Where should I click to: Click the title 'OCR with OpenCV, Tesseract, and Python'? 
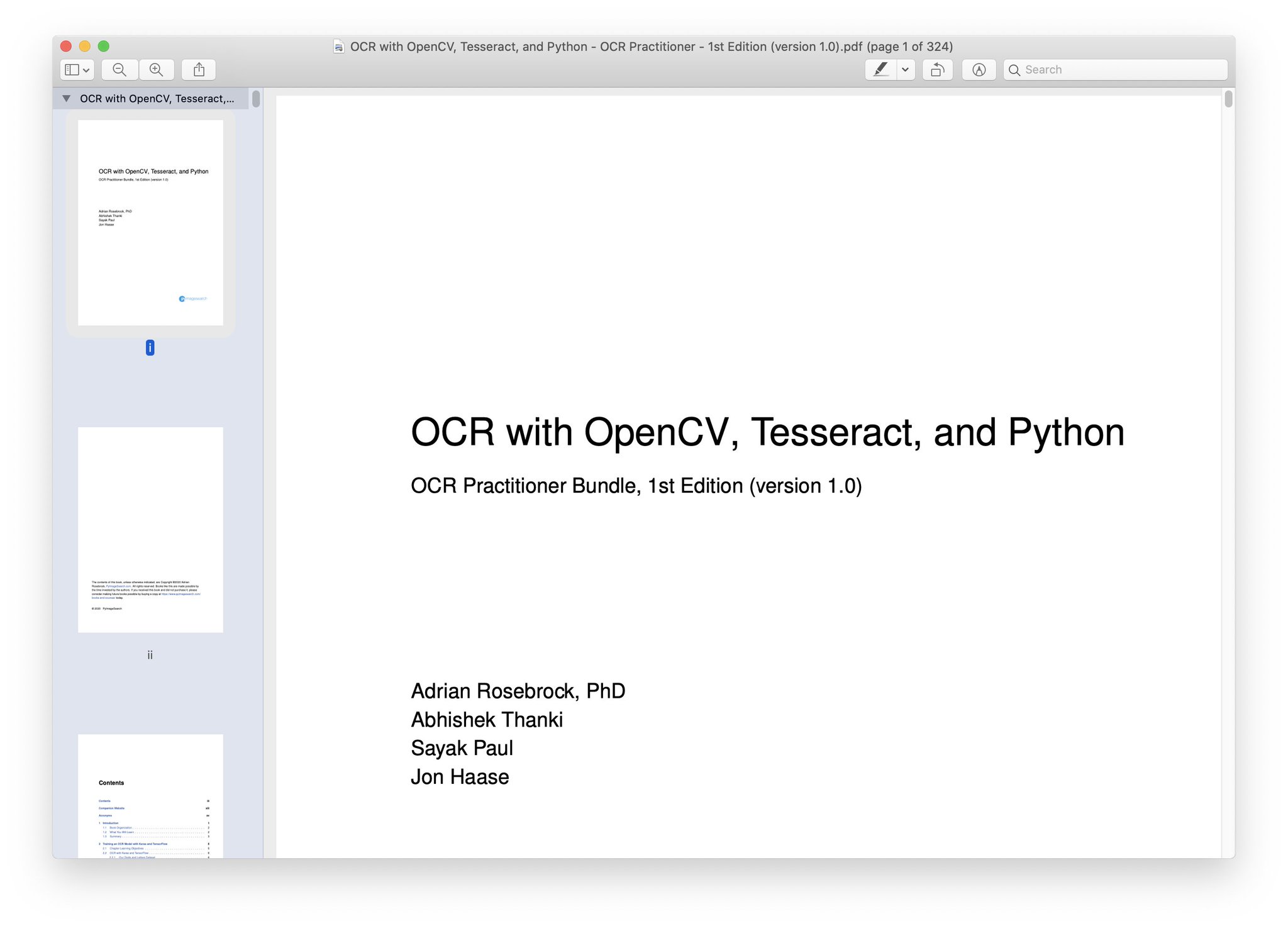(x=768, y=433)
